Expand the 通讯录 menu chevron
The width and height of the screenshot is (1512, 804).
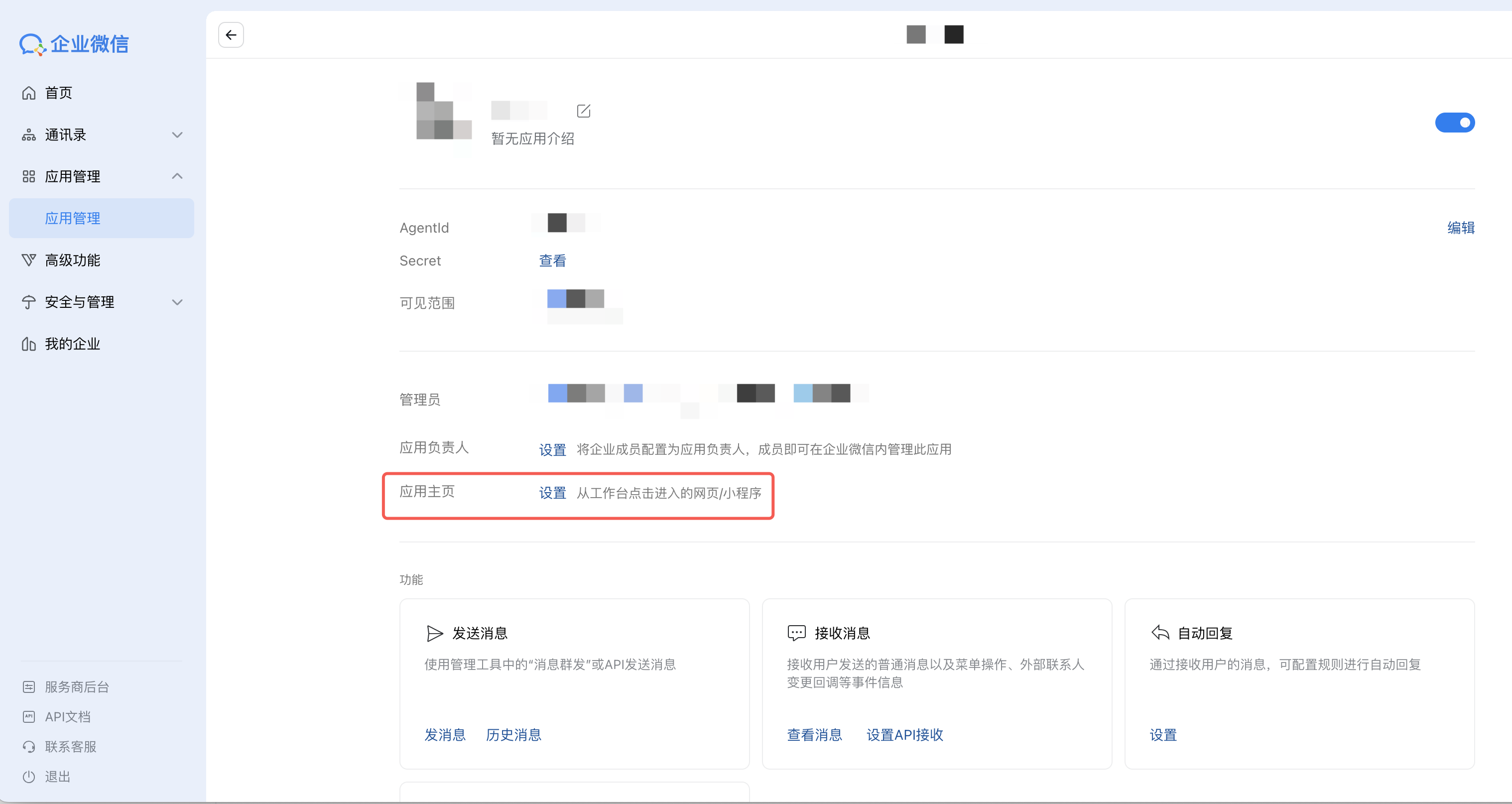coord(177,135)
